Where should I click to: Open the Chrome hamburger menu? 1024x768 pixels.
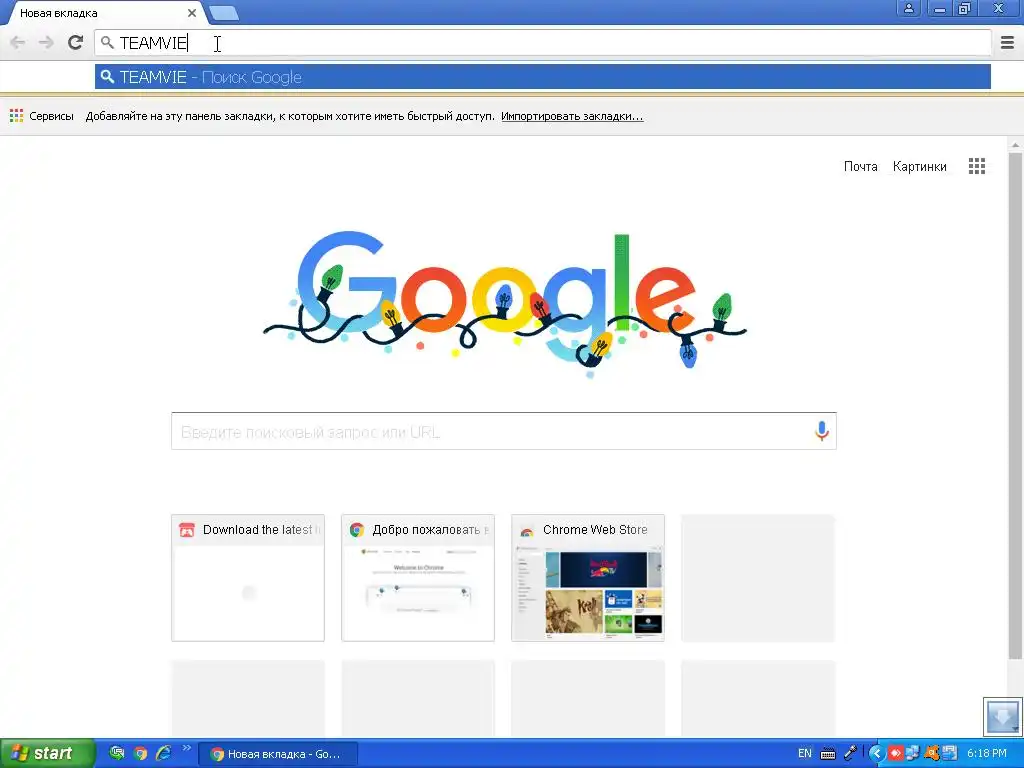coord(1007,43)
